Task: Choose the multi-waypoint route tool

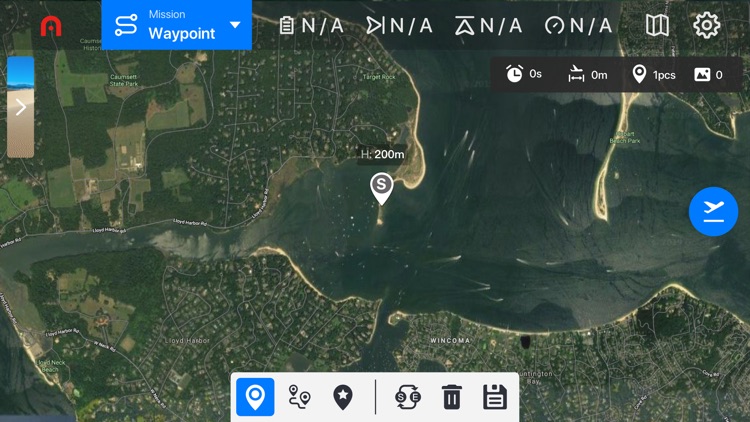Action: (x=299, y=397)
